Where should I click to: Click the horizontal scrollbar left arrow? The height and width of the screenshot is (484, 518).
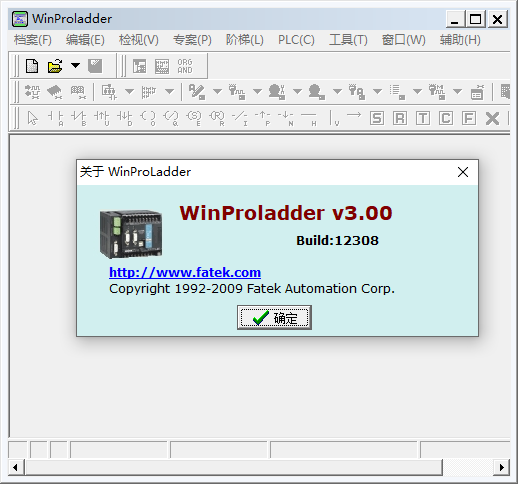[x=16, y=467]
